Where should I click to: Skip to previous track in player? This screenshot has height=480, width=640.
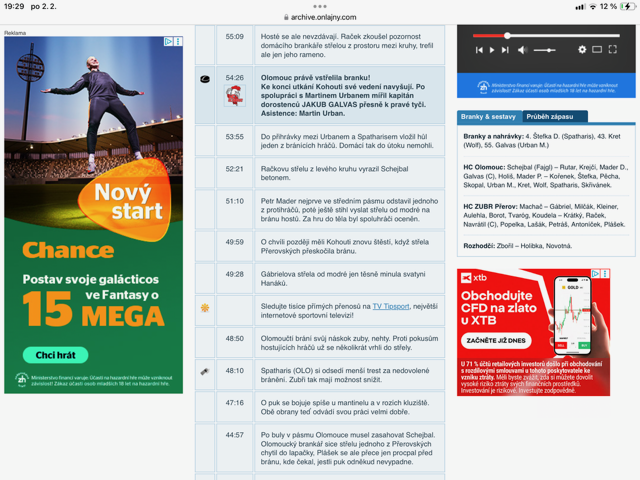479,50
